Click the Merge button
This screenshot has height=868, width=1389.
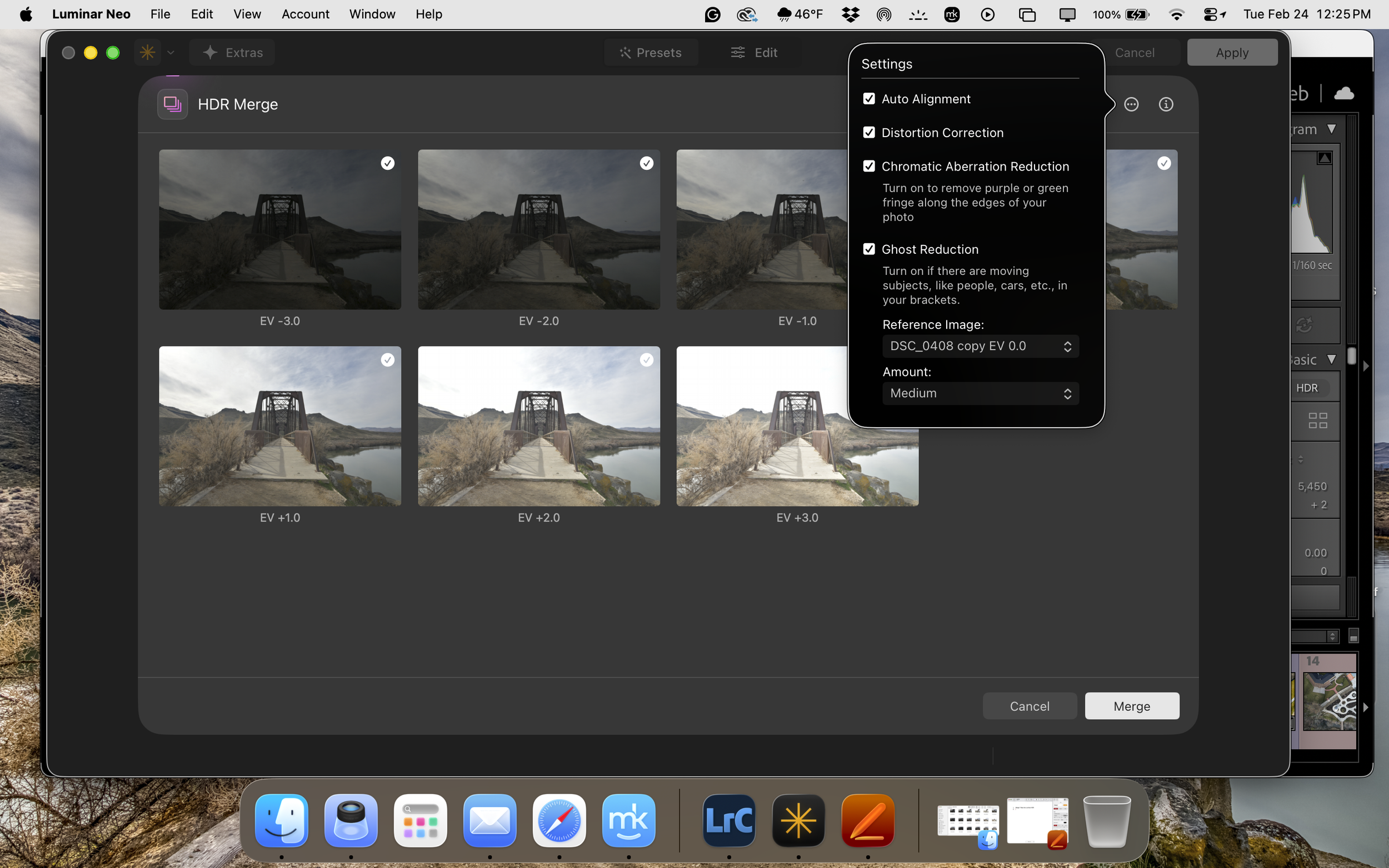pos(1131,706)
